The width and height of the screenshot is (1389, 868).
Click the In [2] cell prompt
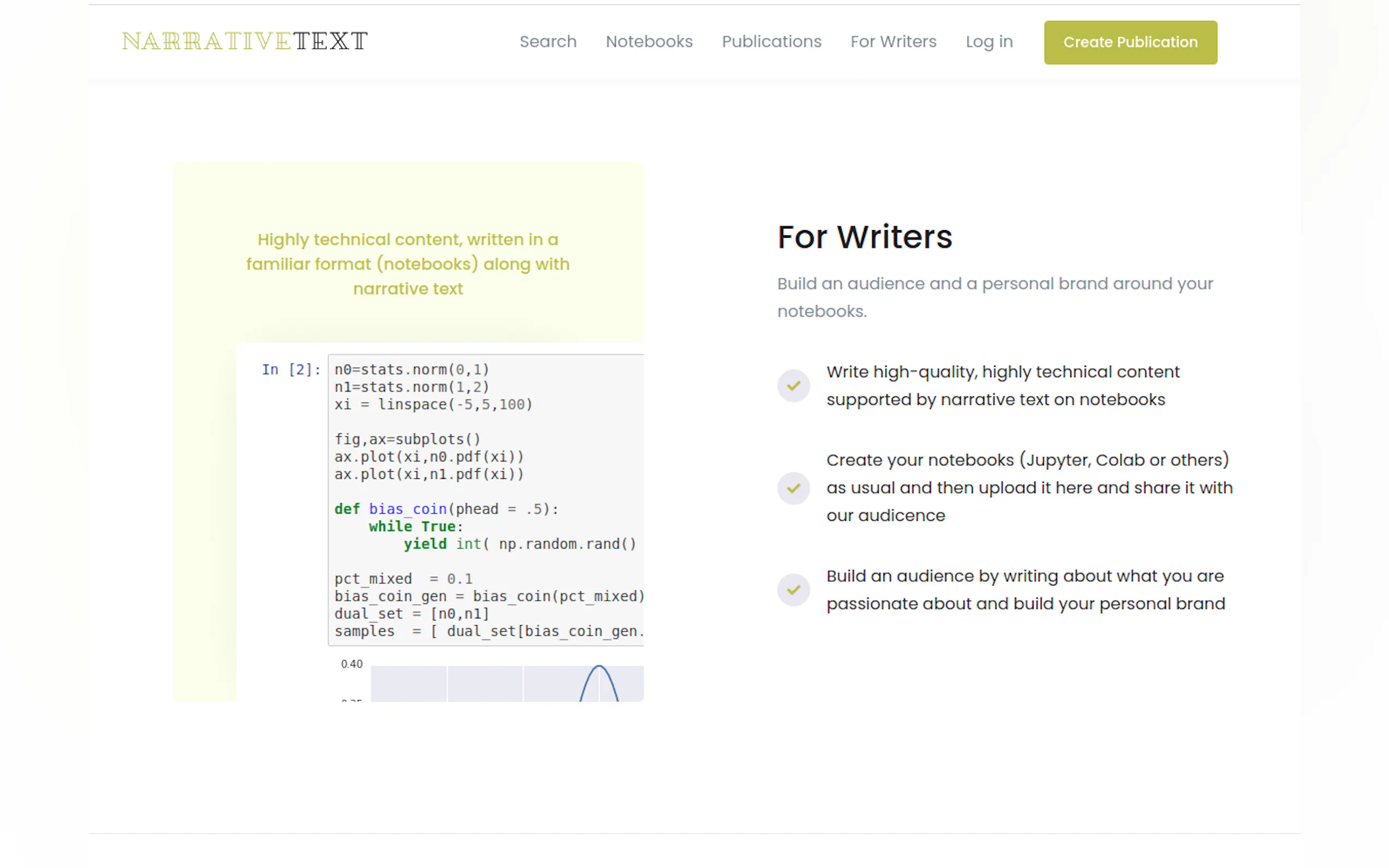coord(290,370)
